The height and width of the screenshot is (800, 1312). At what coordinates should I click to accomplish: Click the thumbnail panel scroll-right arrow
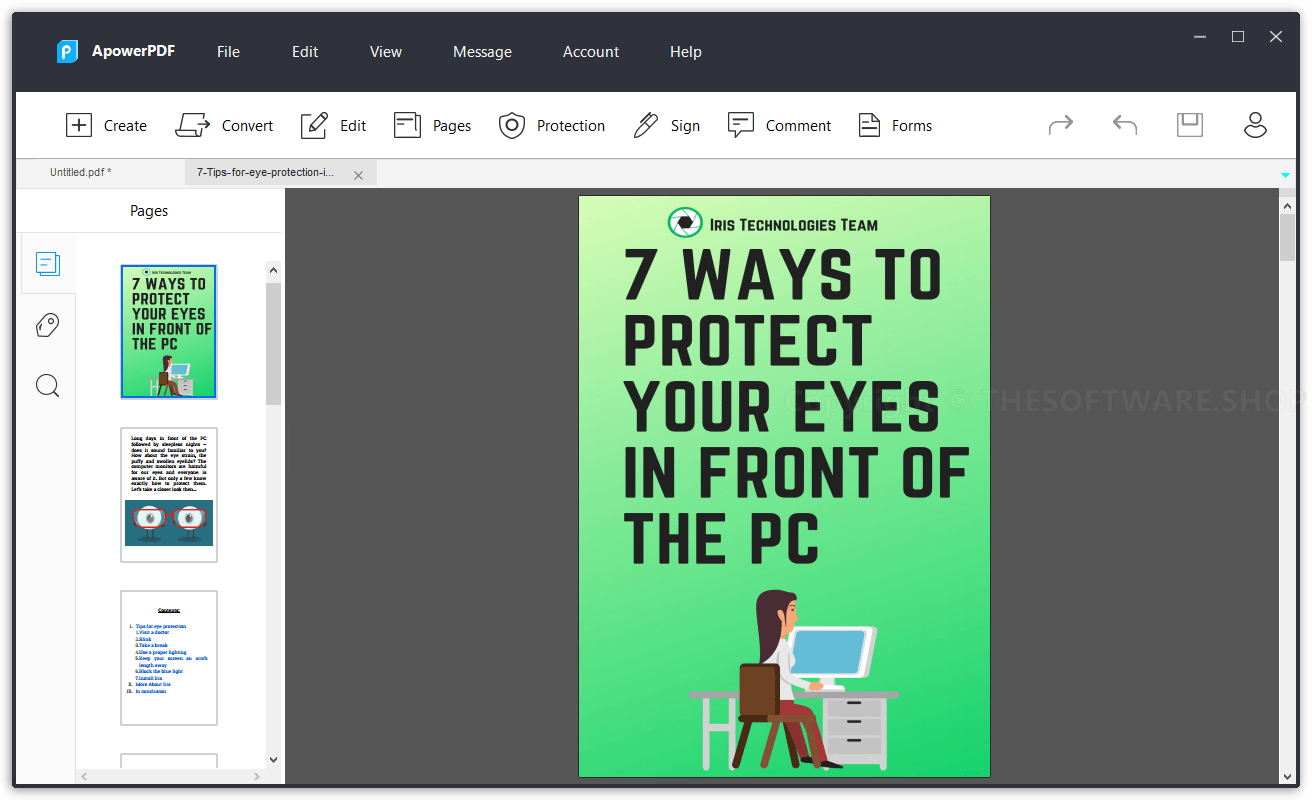point(257,776)
